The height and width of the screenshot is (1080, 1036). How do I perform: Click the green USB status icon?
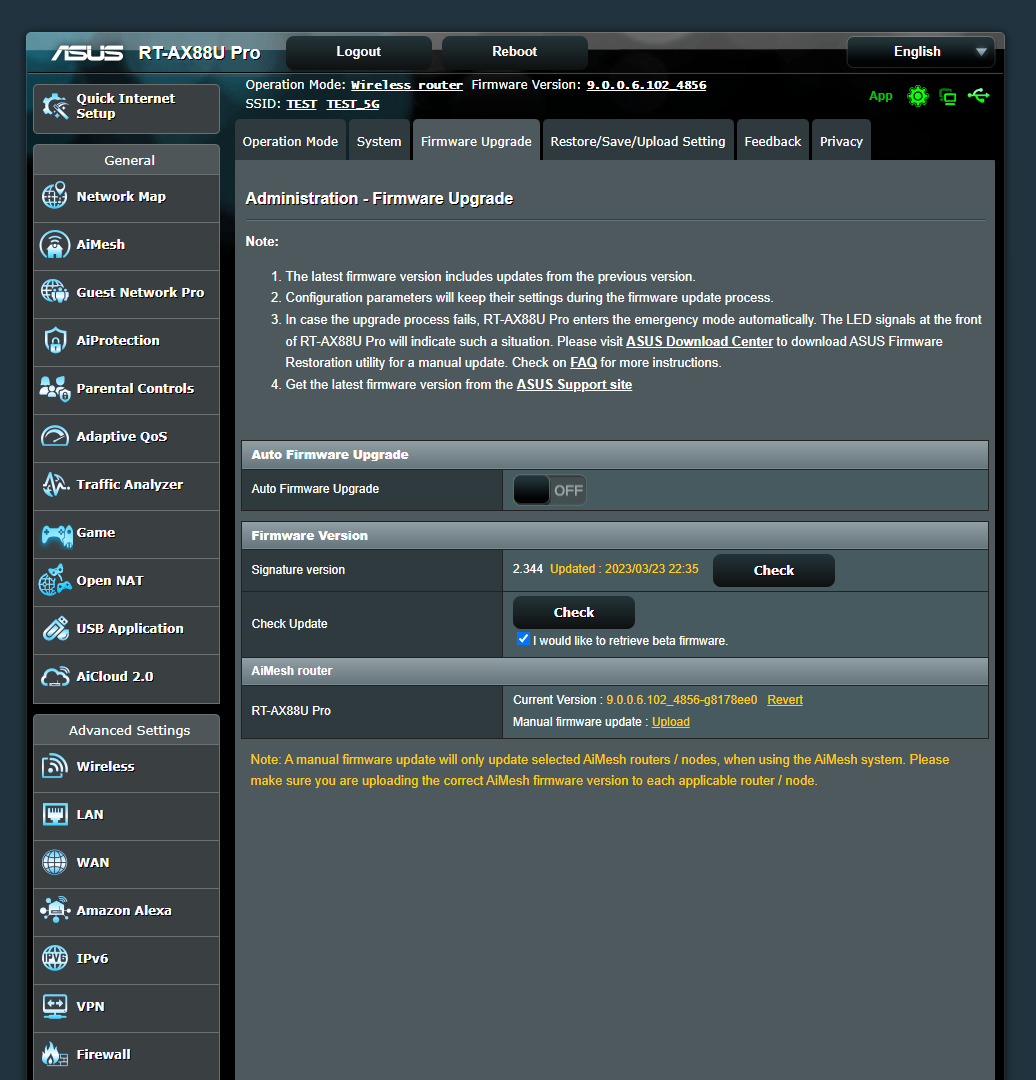coord(978,95)
